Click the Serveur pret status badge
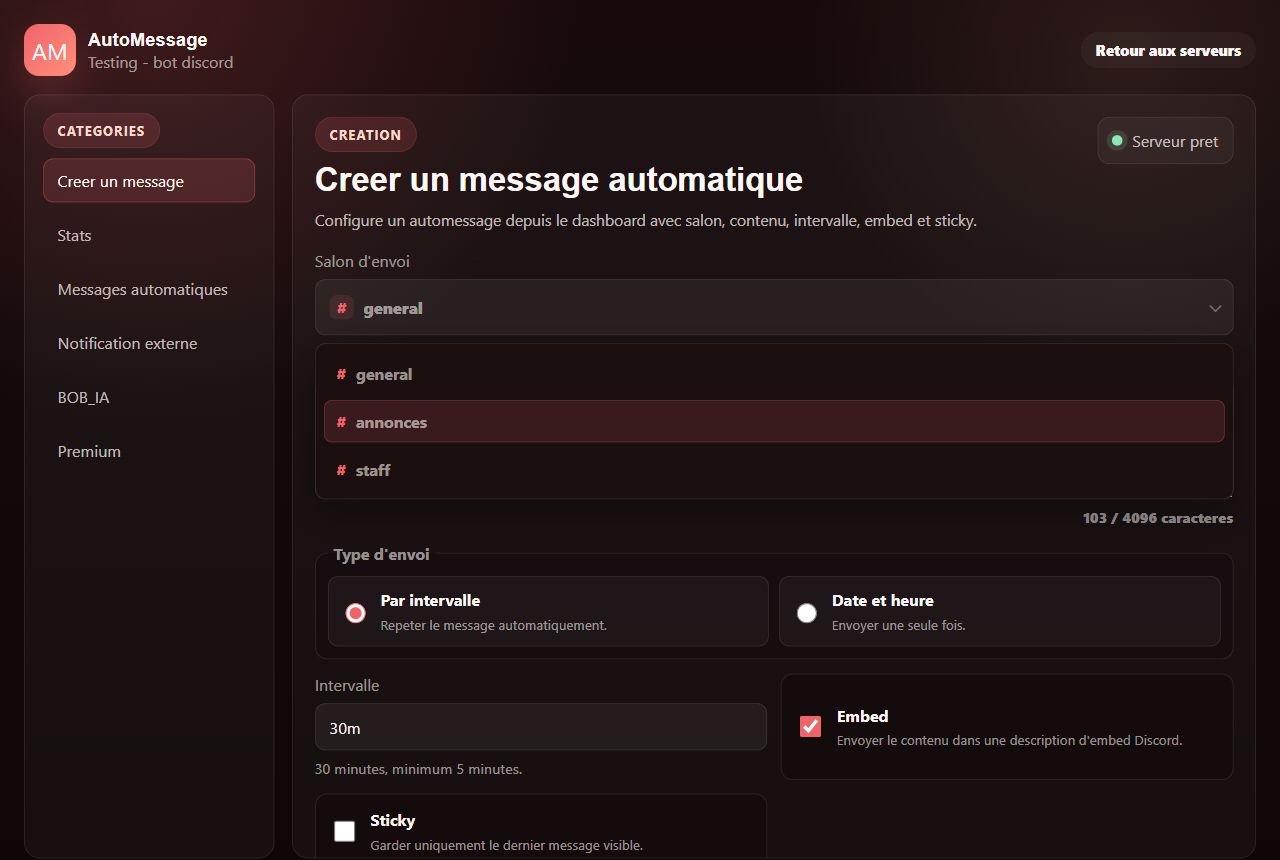Screen dimensions: 1280x860 pyautogui.click(x=1165, y=141)
